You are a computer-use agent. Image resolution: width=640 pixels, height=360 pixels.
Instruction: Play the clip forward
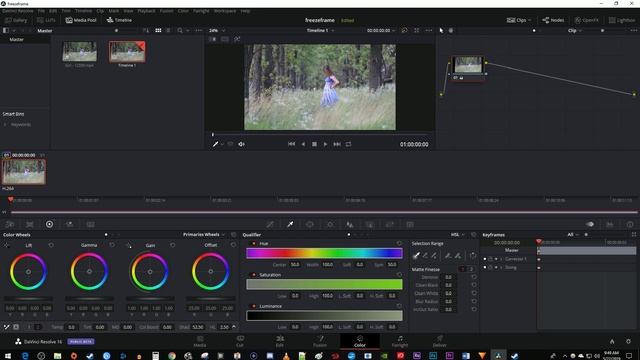(325, 144)
